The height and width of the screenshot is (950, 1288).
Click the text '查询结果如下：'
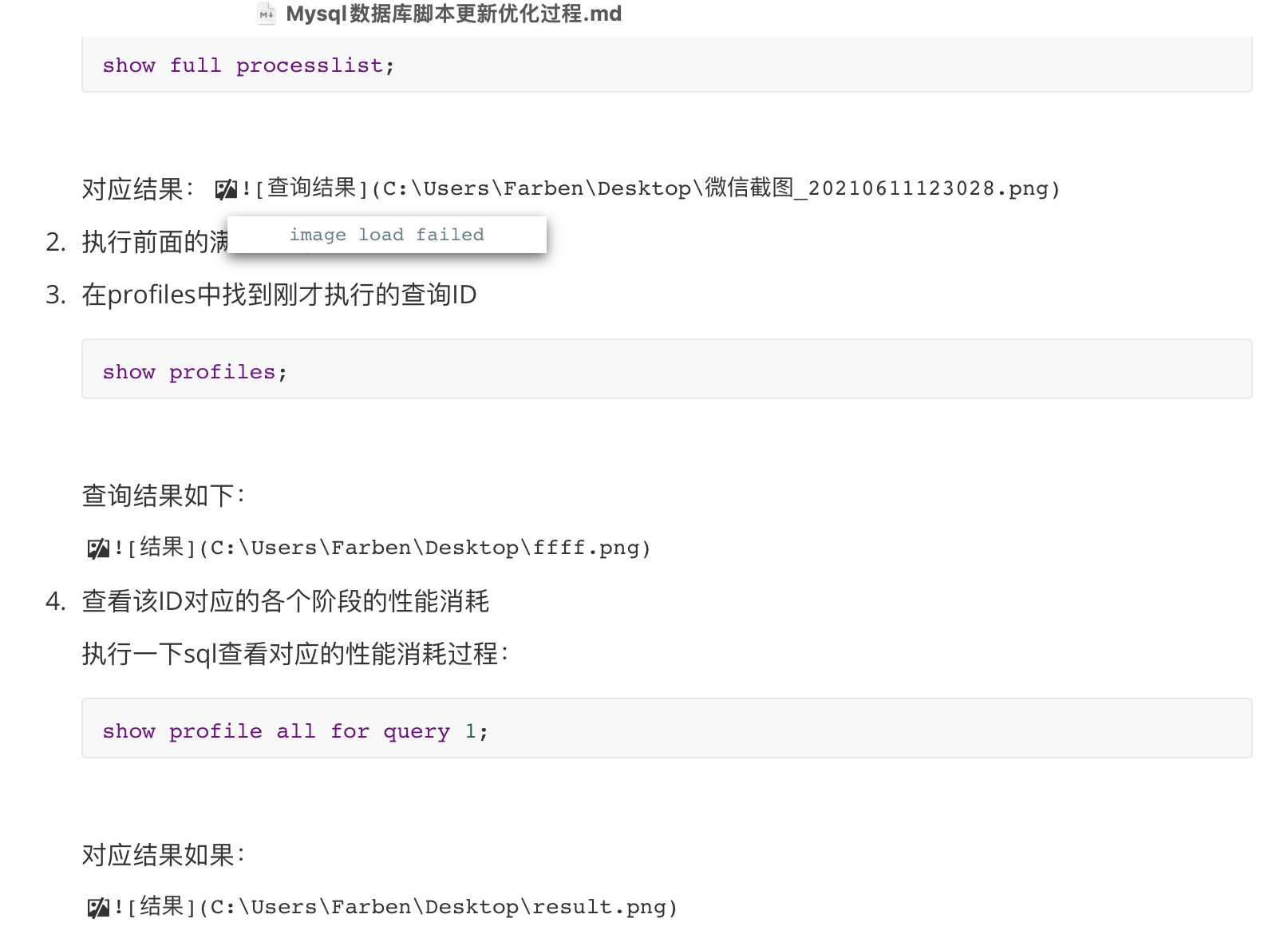[x=164, y=496]
